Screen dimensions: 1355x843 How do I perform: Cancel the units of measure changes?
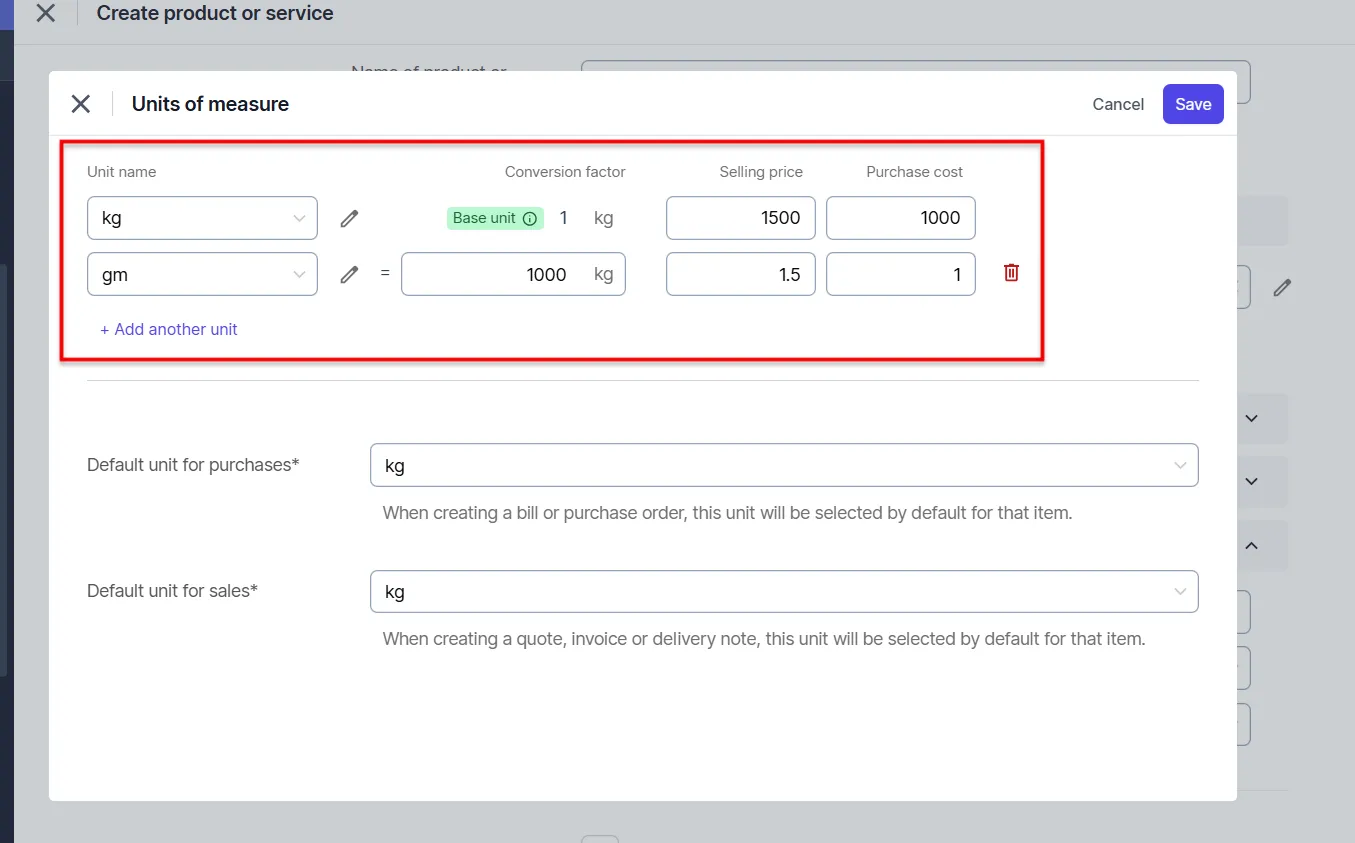[x=1117, y=104]
